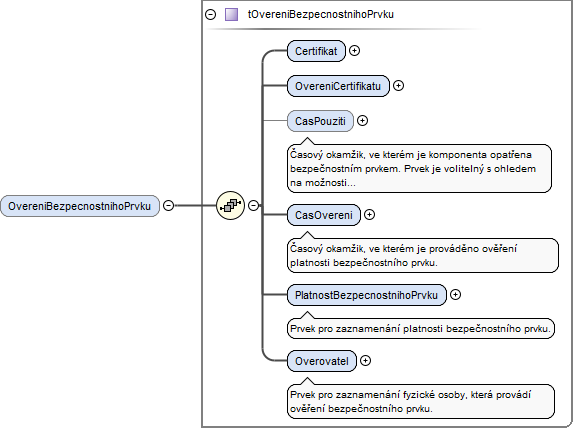Click the sequence compositor icon
Viewport: 574px width, 429px height.
click(230, 205)
